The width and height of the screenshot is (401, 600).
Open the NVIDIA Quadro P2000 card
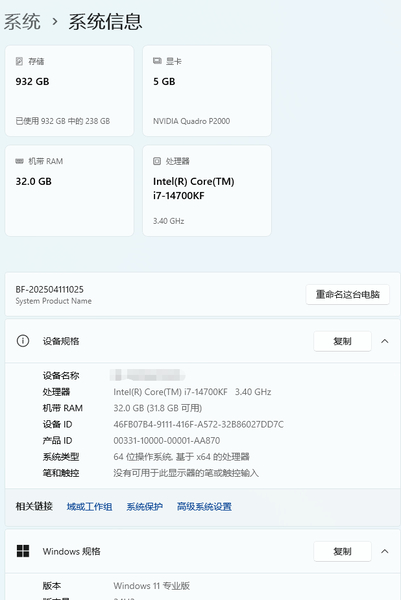tap(207, 91)
